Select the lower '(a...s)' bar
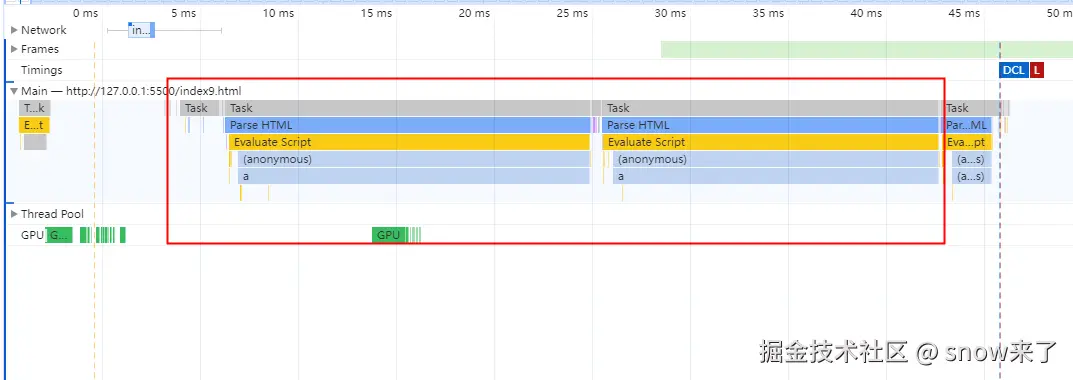This screenshot has height=380, width=1073. pos(971,177)
